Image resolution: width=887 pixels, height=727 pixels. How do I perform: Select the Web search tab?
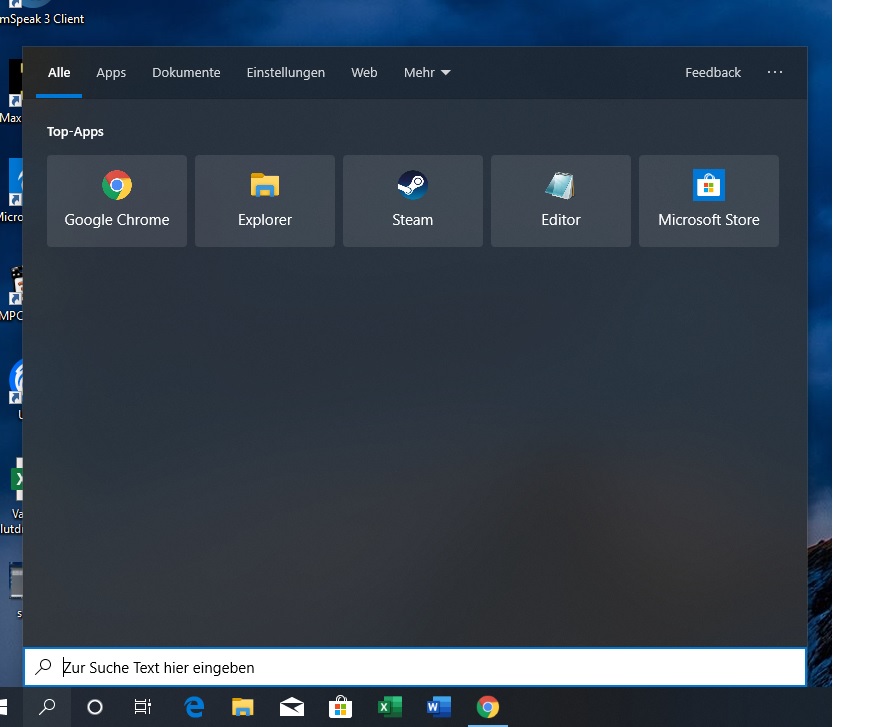364,72
